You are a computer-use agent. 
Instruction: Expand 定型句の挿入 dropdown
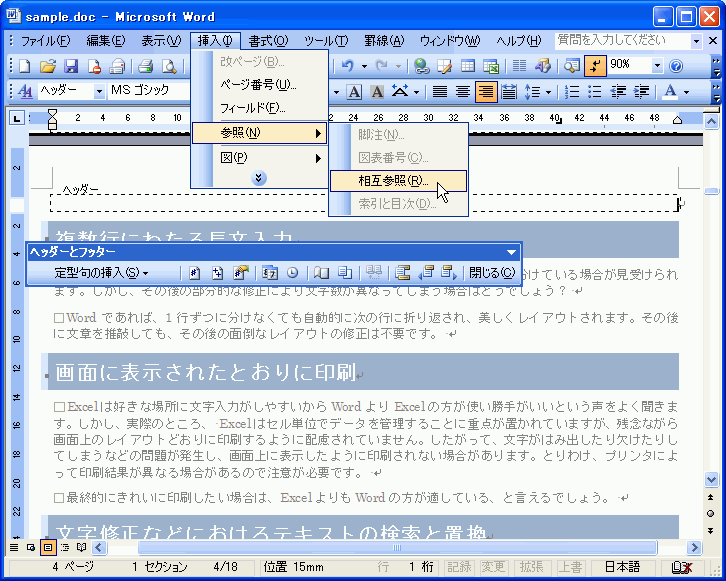click(102, 273)
